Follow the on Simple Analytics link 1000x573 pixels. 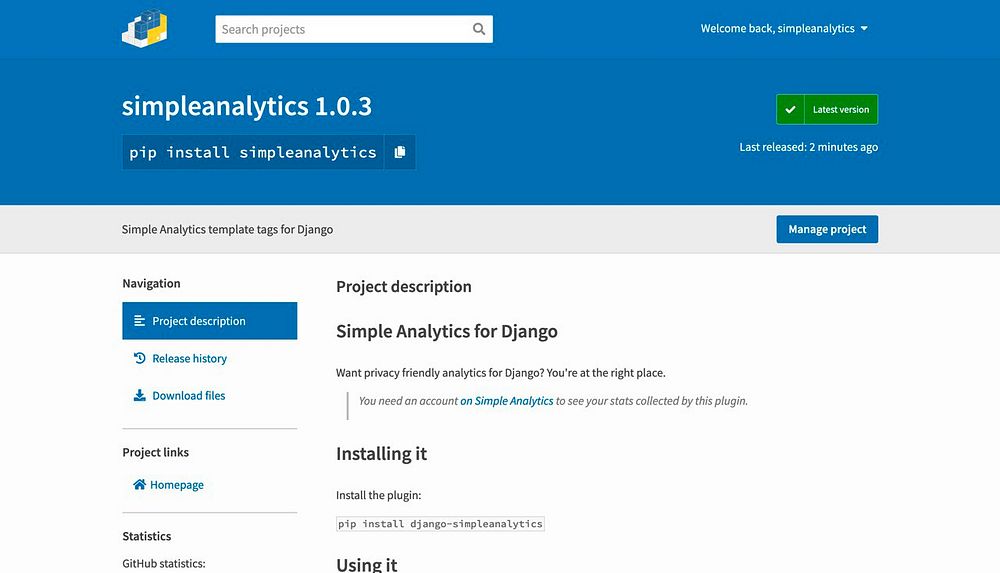point(506,401)
